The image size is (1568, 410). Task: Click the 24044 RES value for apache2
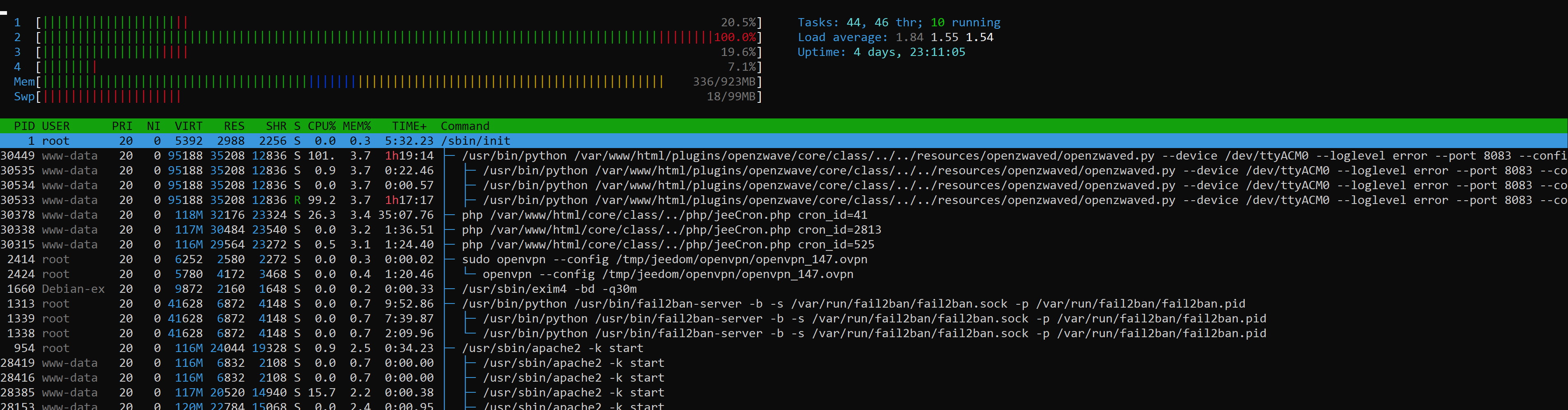227,348
